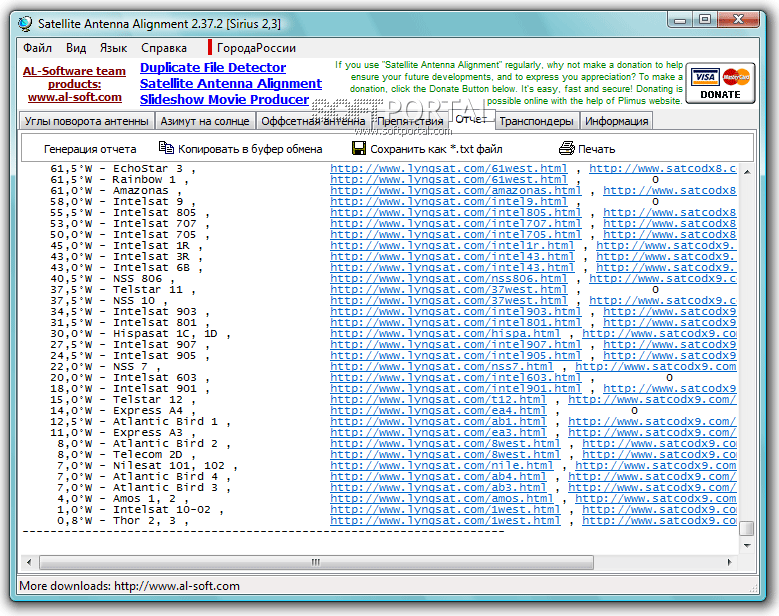779x616 pixels.
Task: Click text '14,0°W - Express A4'
Action: (116, 410)
